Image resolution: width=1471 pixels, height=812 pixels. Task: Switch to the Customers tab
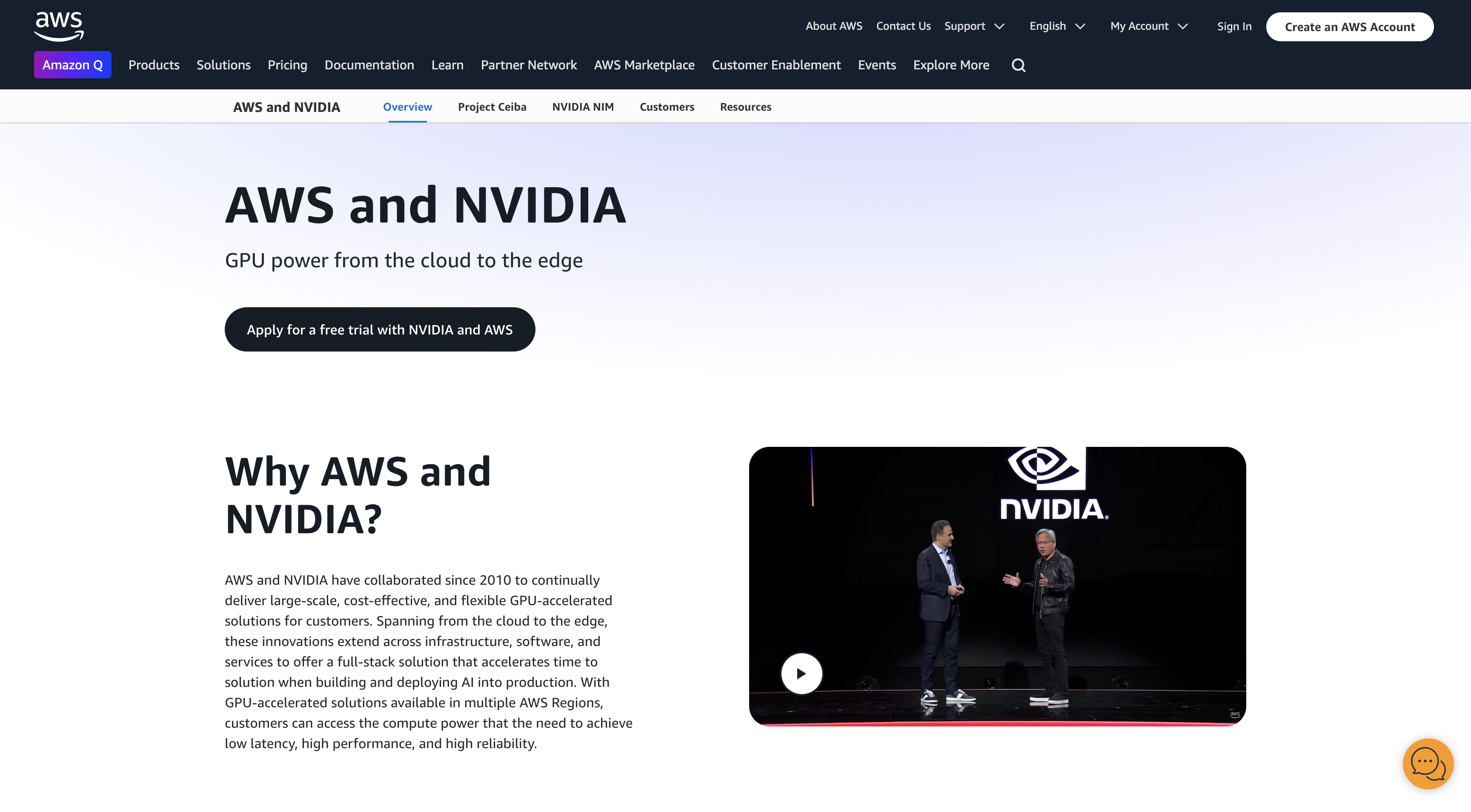coord(667,107)
